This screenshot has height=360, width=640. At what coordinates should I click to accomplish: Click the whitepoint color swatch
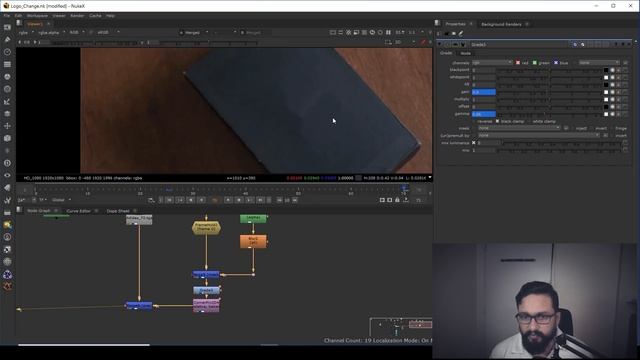(x=606, y=78)
